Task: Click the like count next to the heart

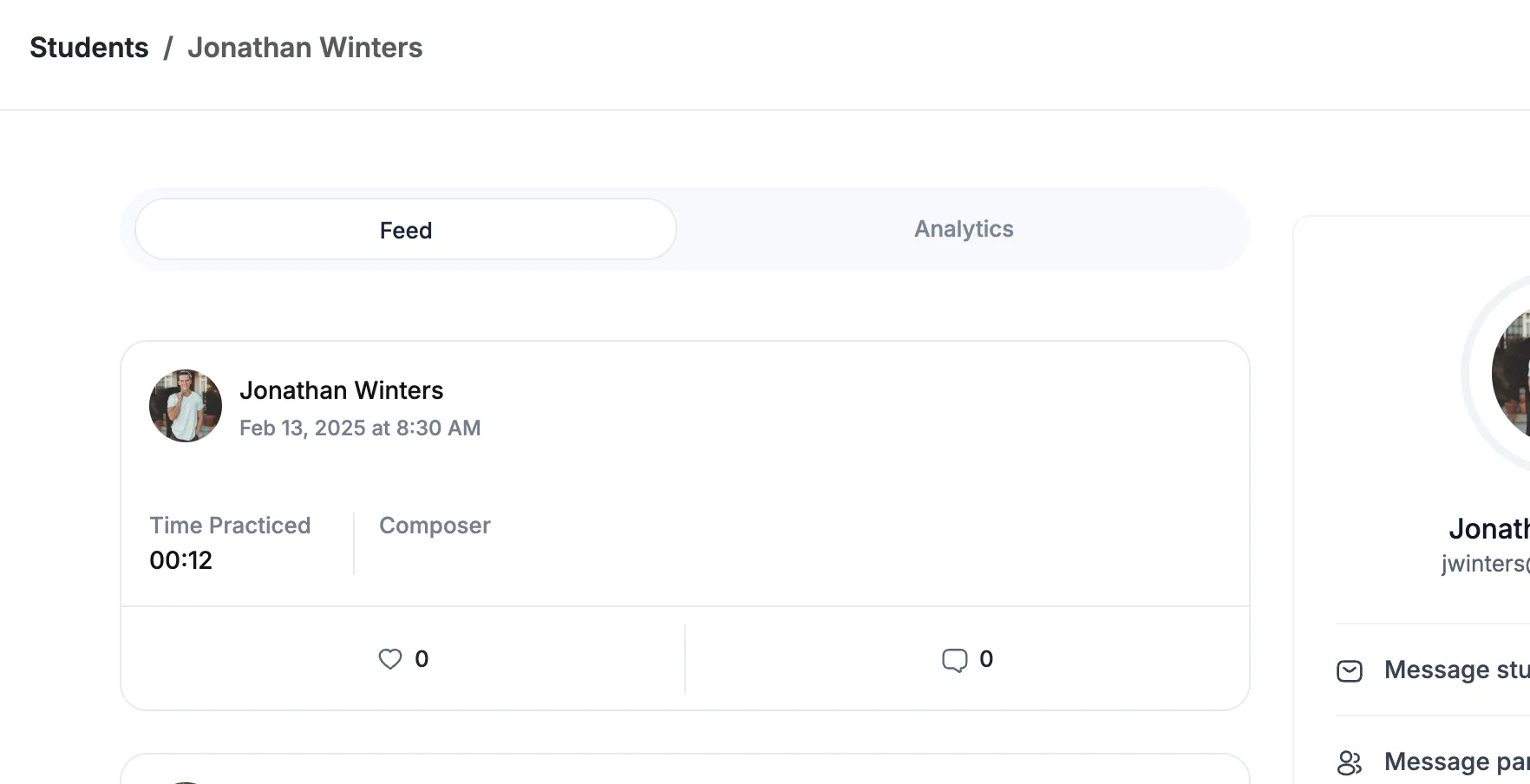Action: 422,659
